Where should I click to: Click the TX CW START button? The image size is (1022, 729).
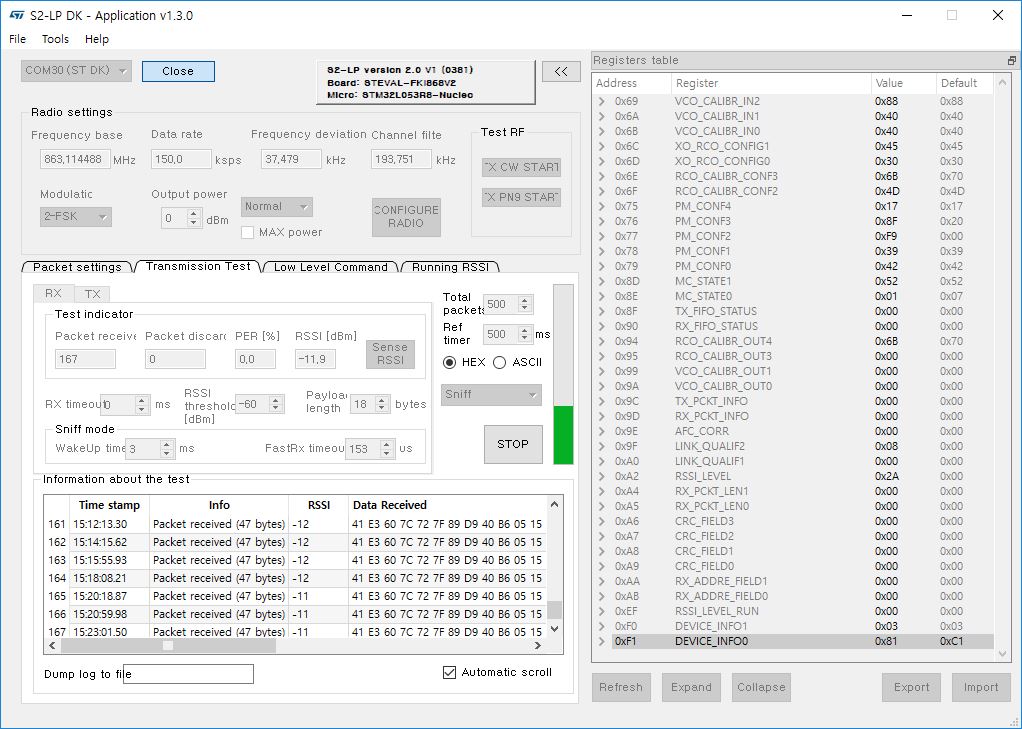[x=521, y=167]
